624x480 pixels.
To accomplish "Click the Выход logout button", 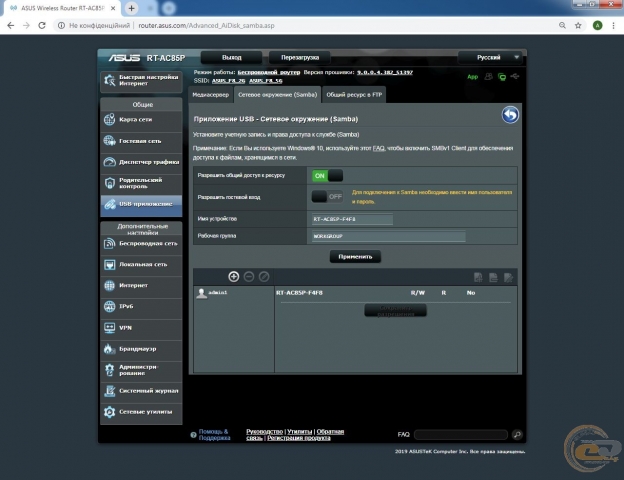I will pos(232,58).
